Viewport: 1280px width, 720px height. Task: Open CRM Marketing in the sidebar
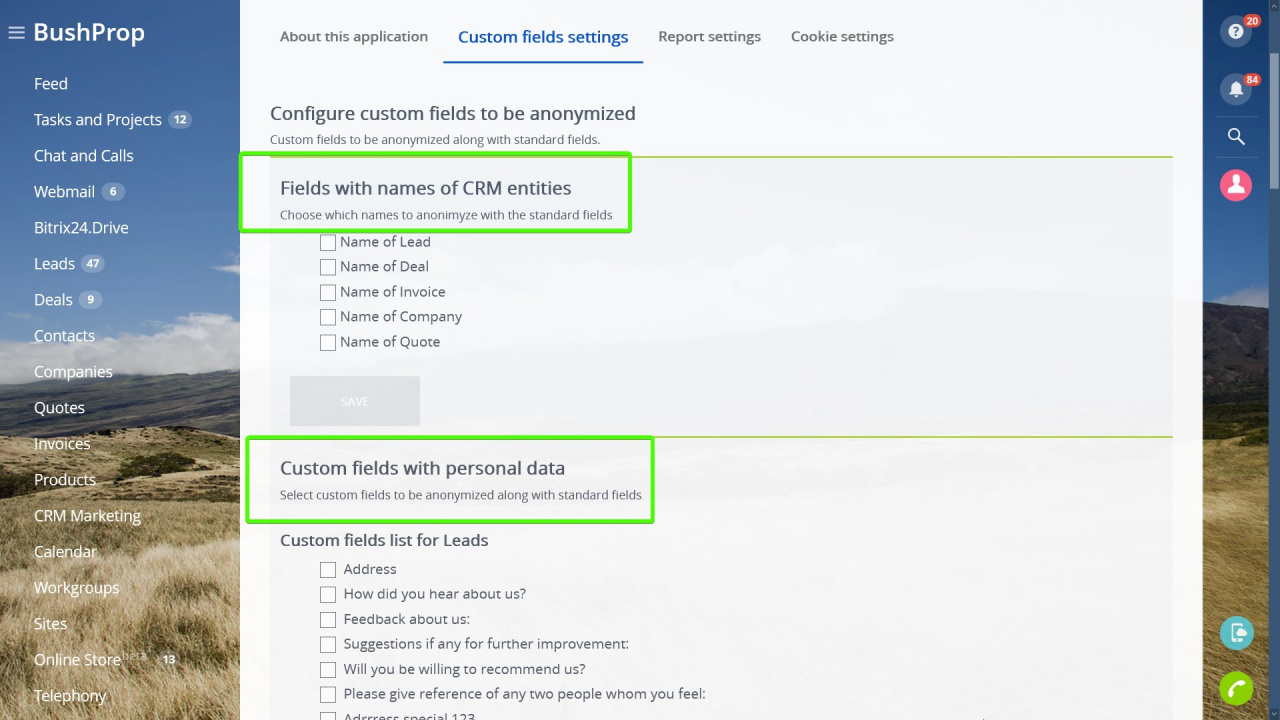coord(87,515)
